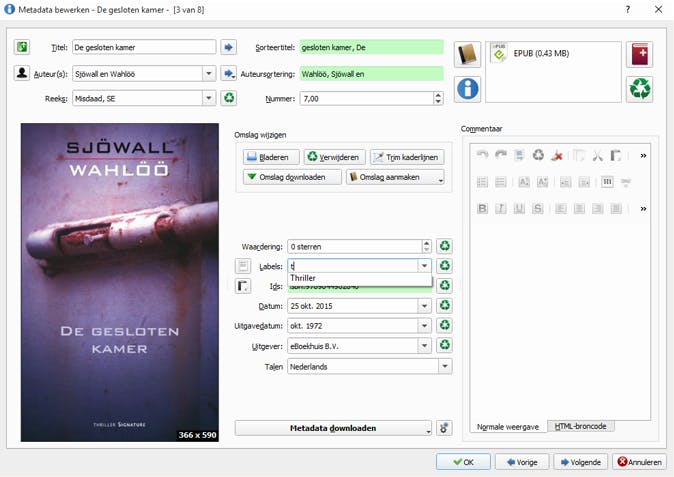
Task: Cancel editing with Annuleren
Action: [x=639, y=462]
